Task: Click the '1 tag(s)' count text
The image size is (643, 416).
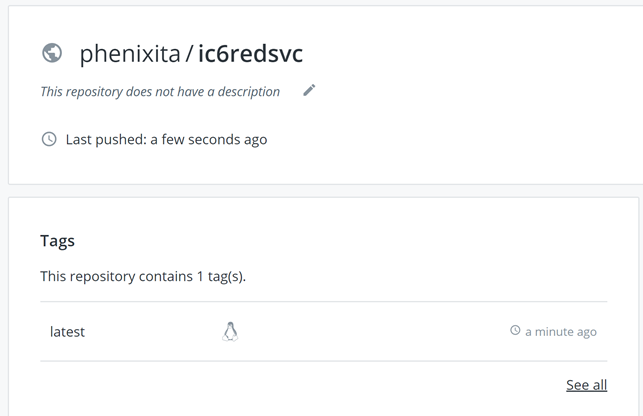Action: pos(221,276)
